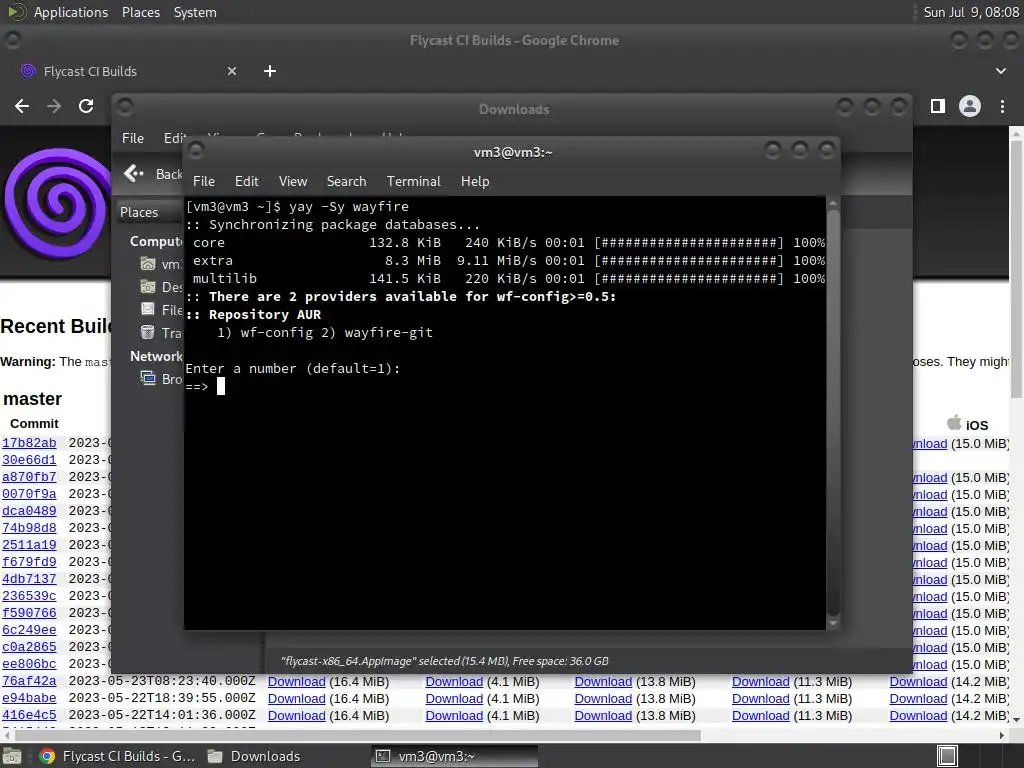Open commit 416e4c5 link

point(29,715)
